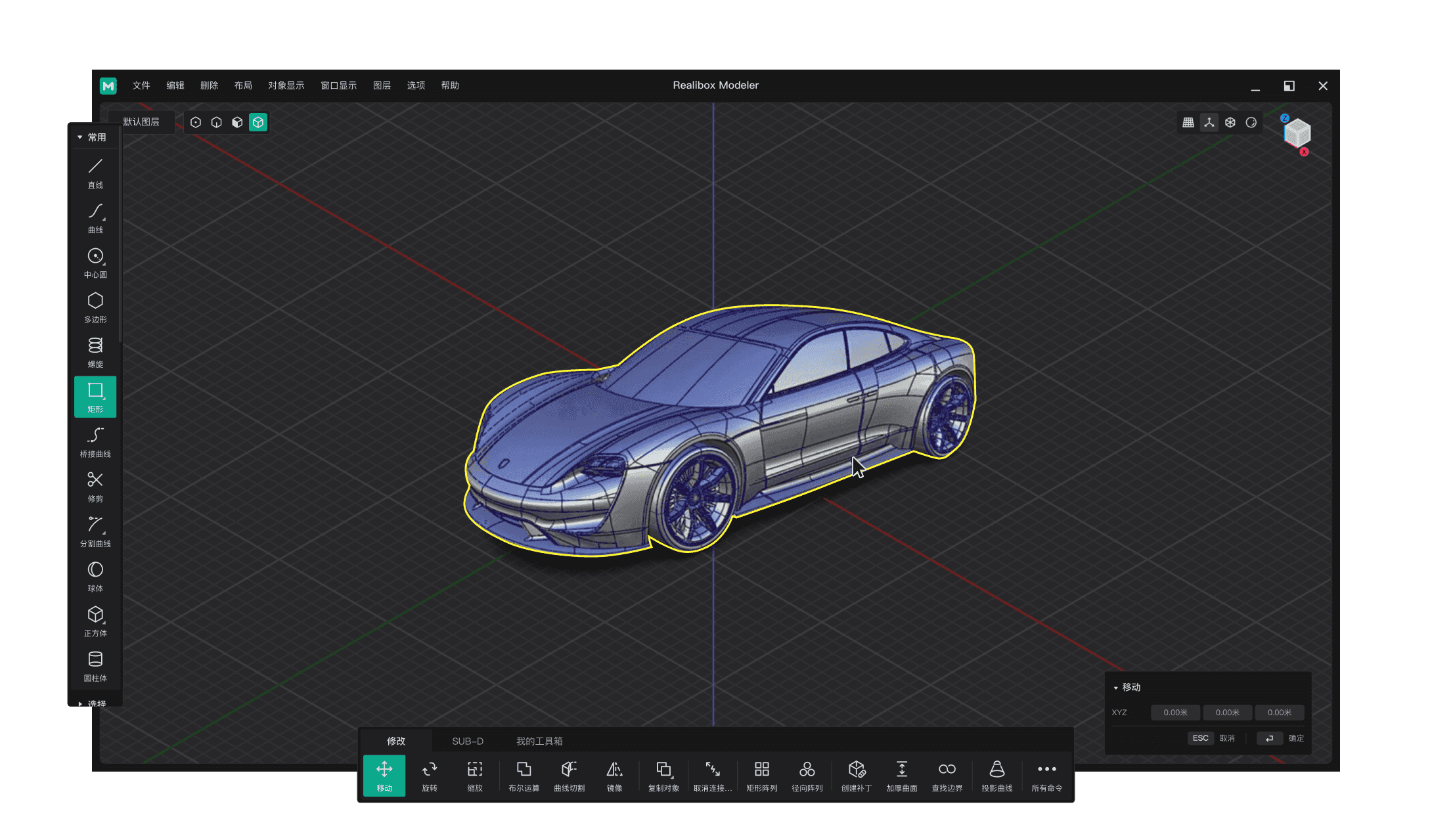
Task: Select 创建补丁 create patch tool
Action: [857, 776]
